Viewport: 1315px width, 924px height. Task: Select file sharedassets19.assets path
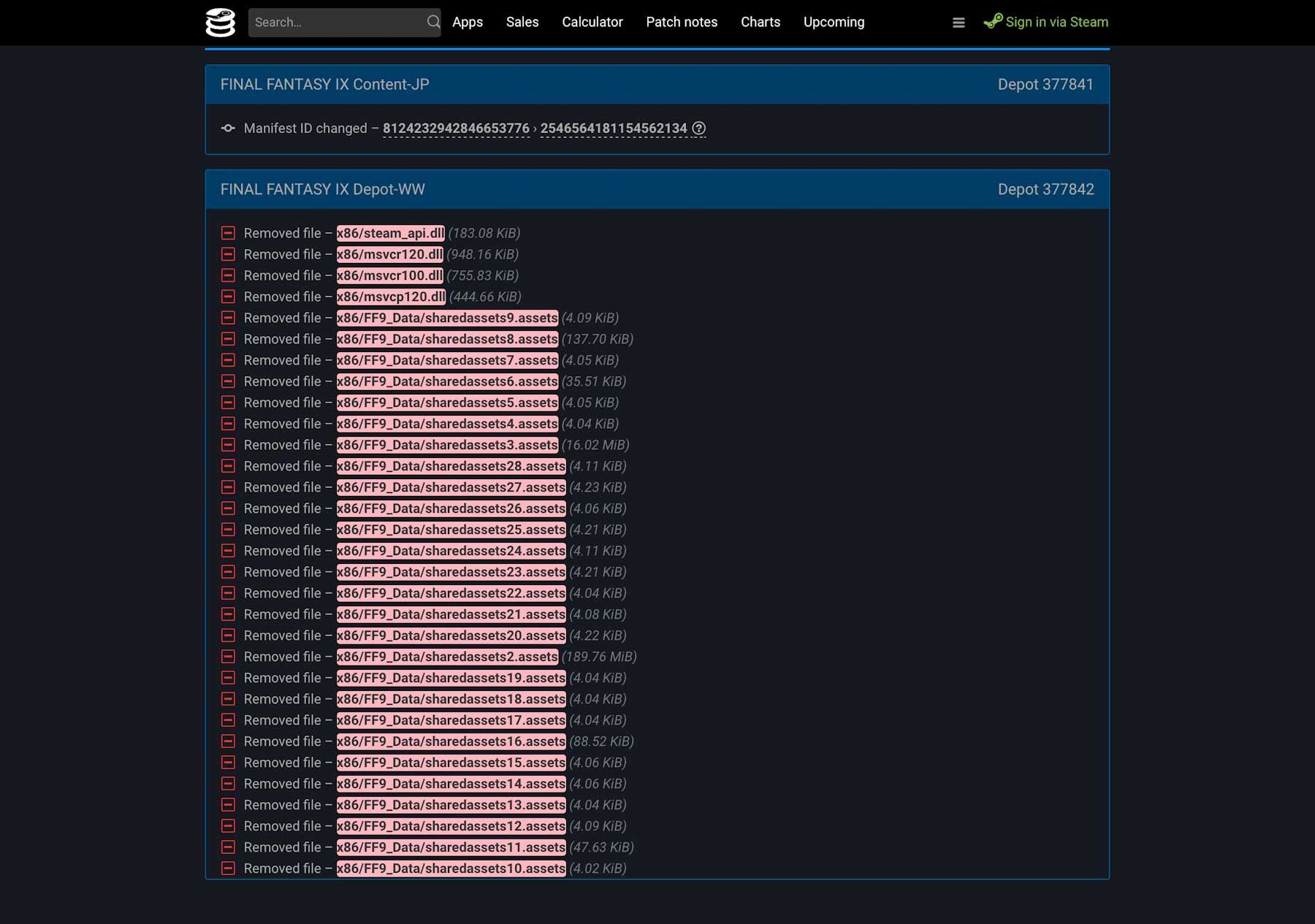451,678
